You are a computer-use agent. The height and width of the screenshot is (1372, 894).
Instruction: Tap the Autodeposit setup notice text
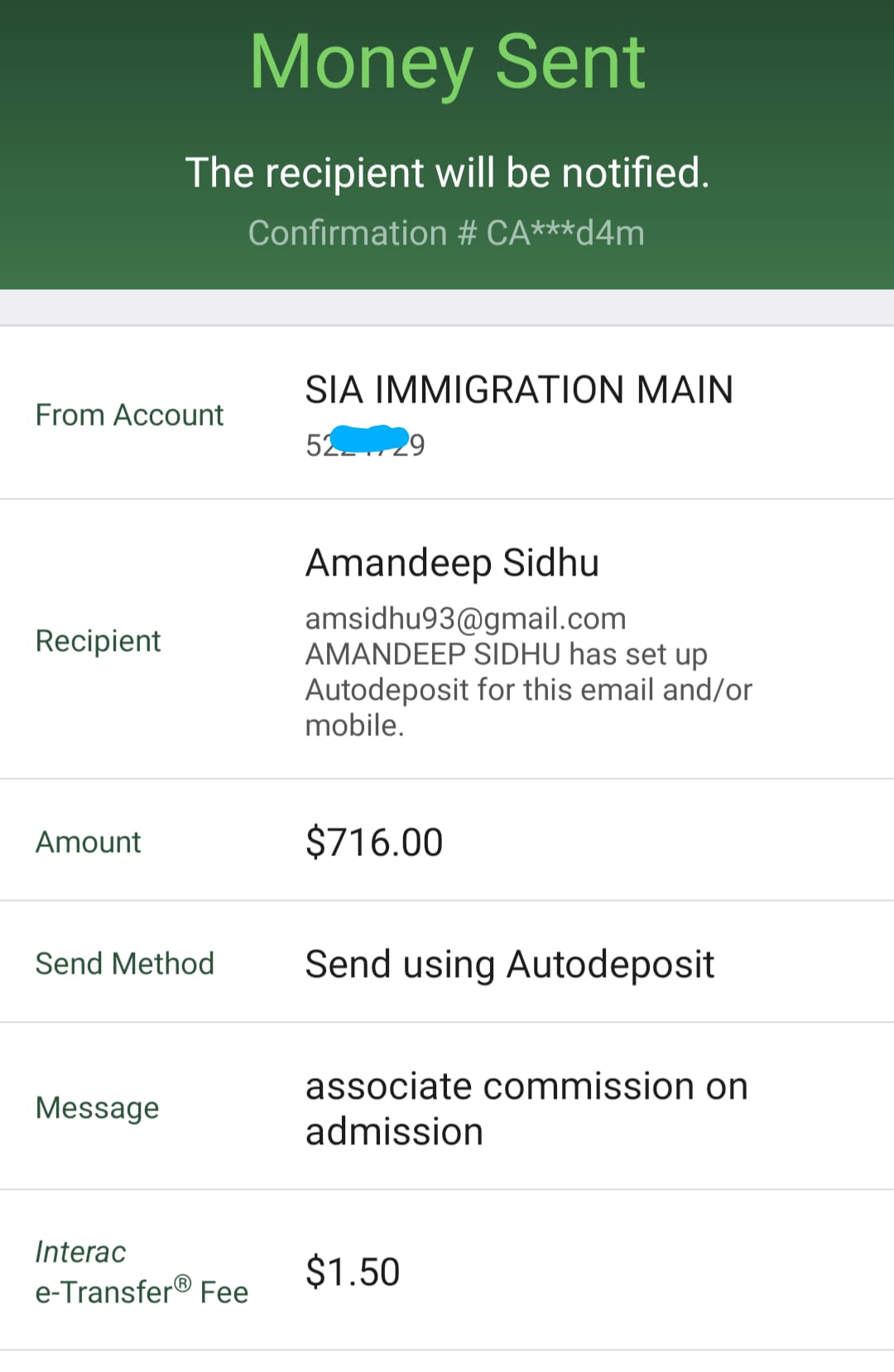click(528, 690)
